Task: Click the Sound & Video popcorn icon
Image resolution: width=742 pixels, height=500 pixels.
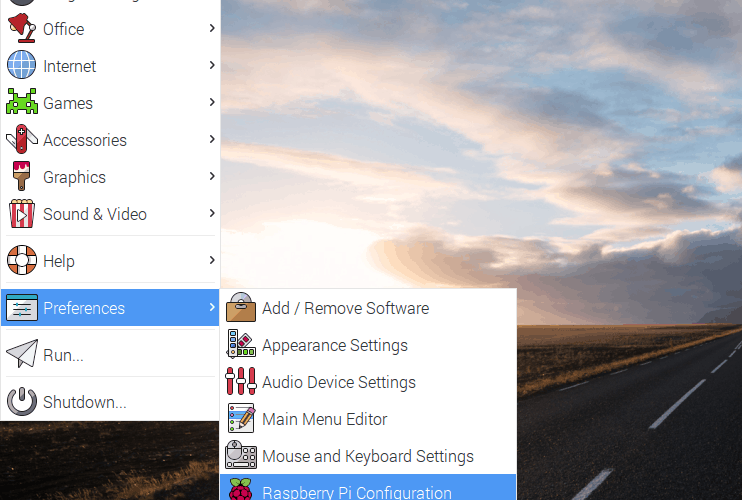Action: click(21, 214)
